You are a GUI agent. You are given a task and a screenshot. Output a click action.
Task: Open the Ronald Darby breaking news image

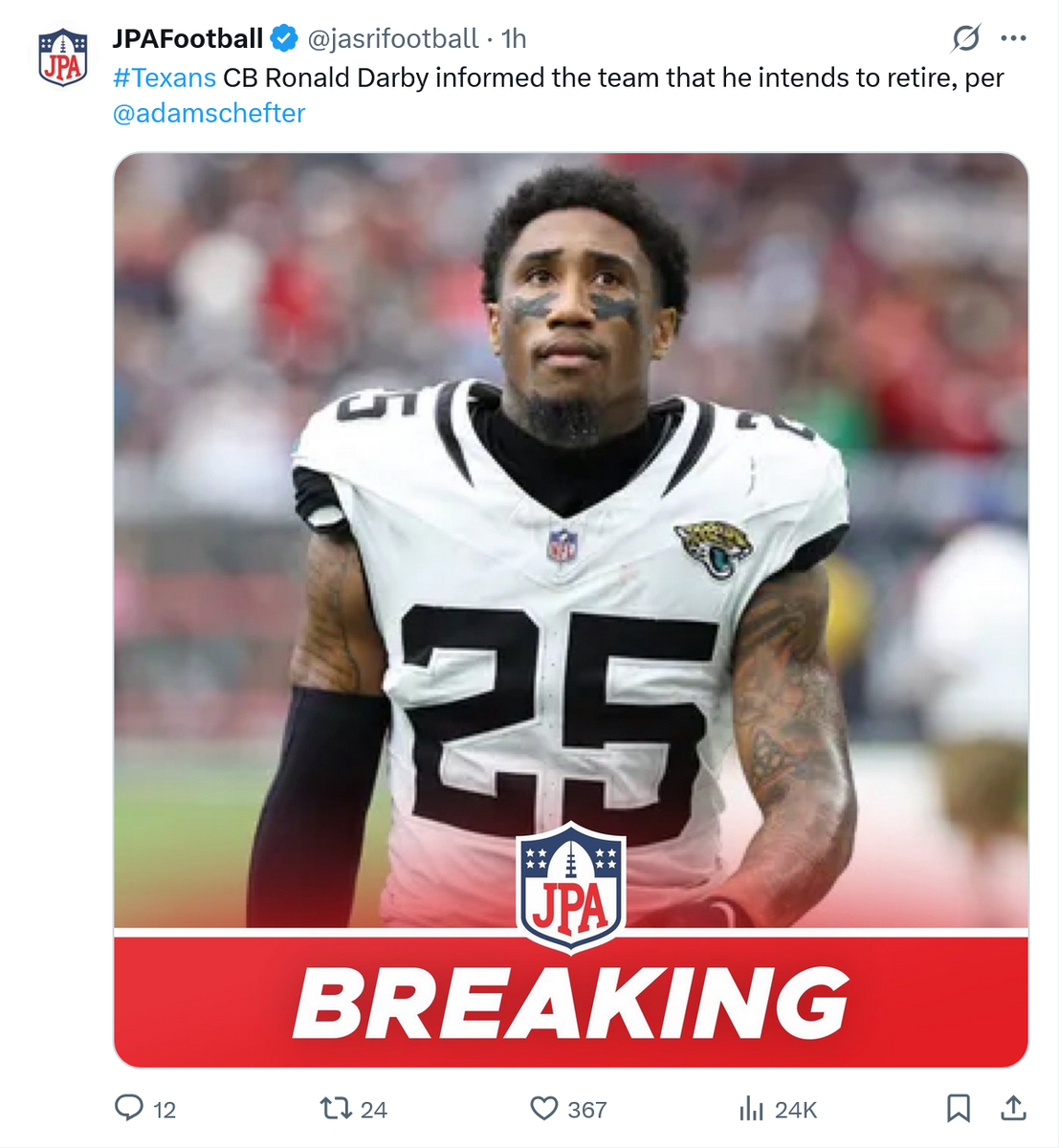coord(571,610)
